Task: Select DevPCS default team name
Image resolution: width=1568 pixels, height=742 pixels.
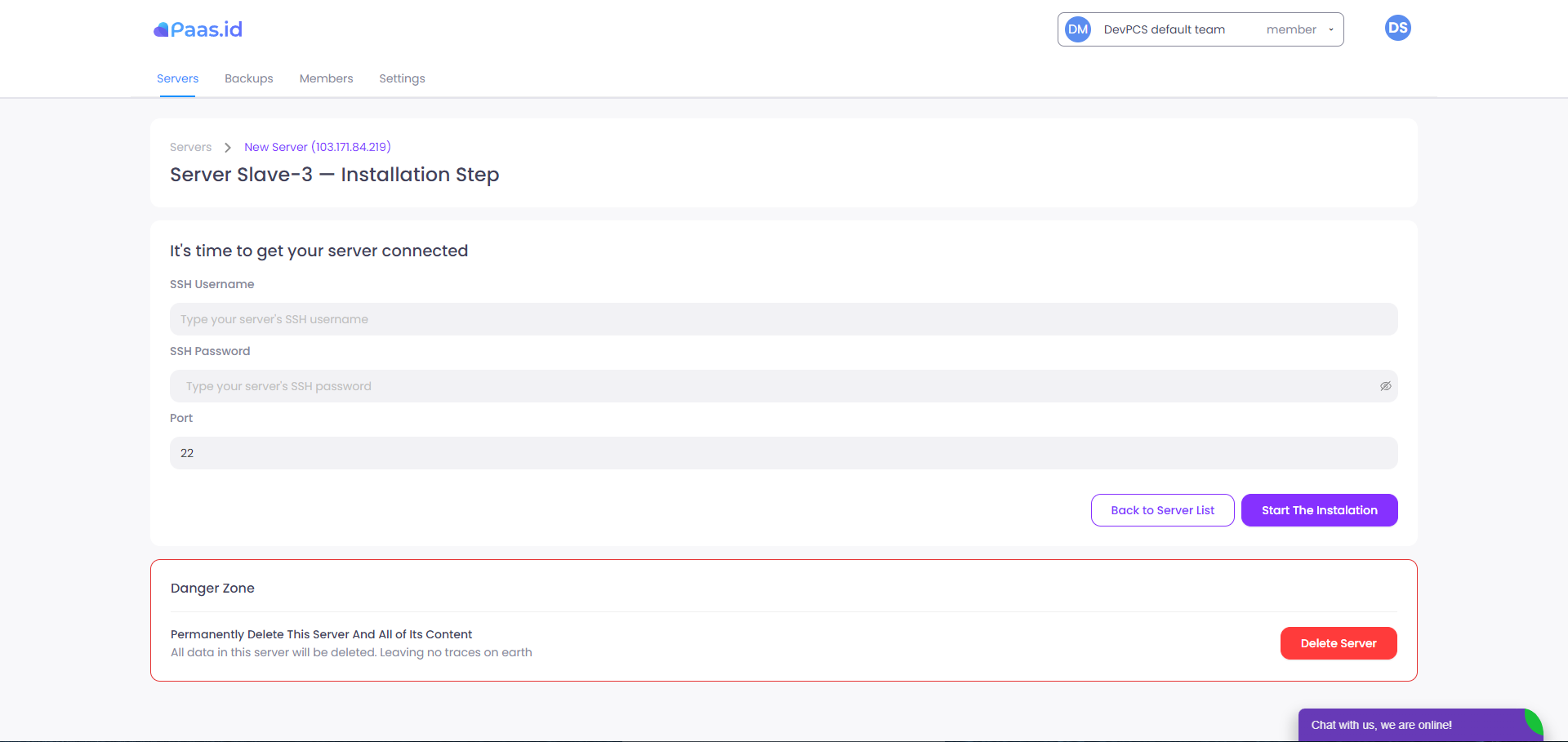Action: [1164, 29]
